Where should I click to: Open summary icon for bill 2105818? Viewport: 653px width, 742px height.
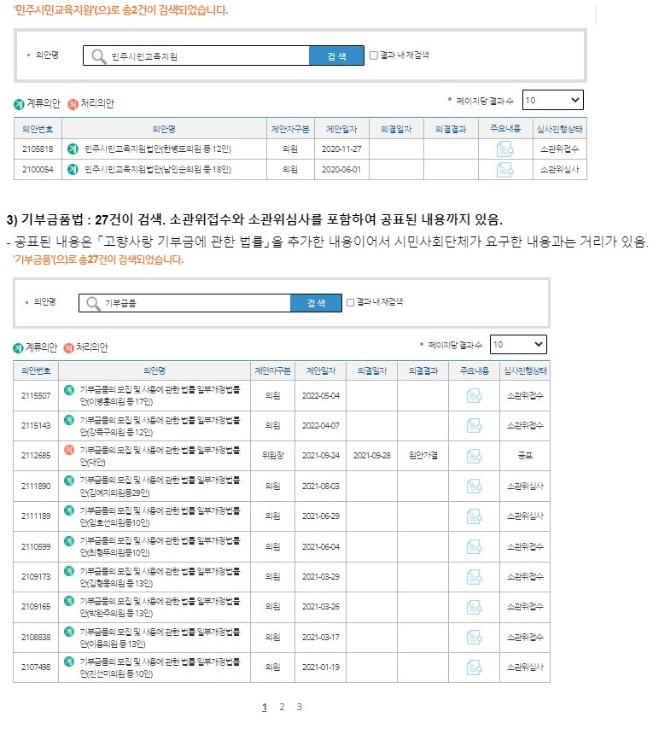505,149
